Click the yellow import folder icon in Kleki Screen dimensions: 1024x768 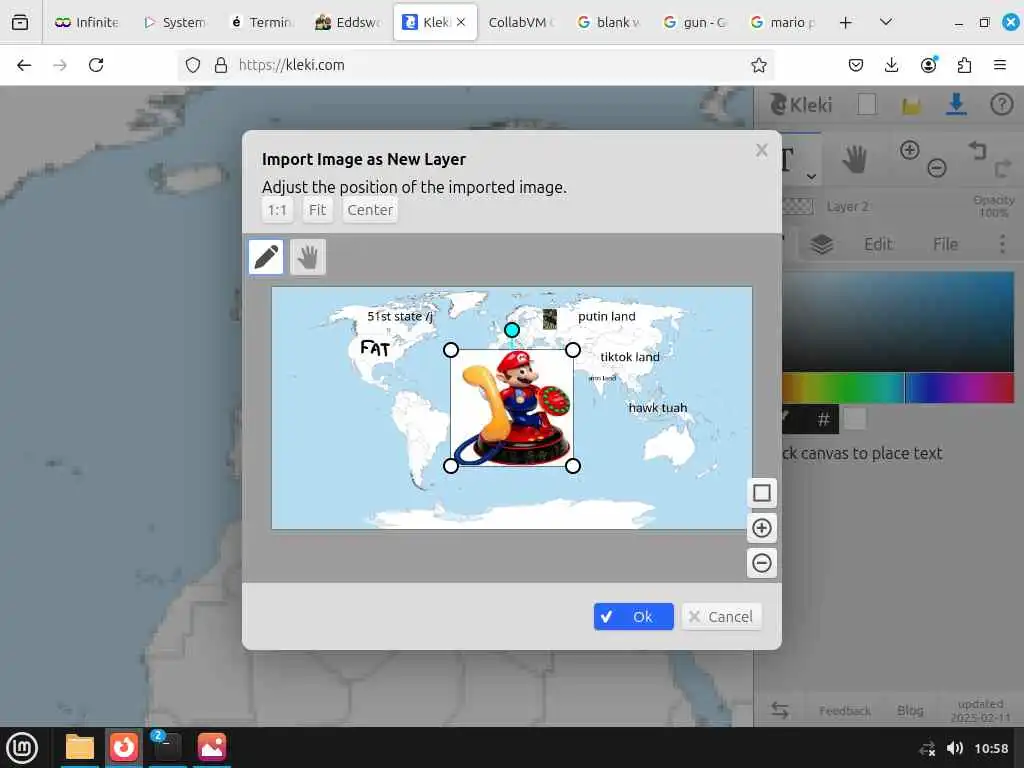[912, 105]
